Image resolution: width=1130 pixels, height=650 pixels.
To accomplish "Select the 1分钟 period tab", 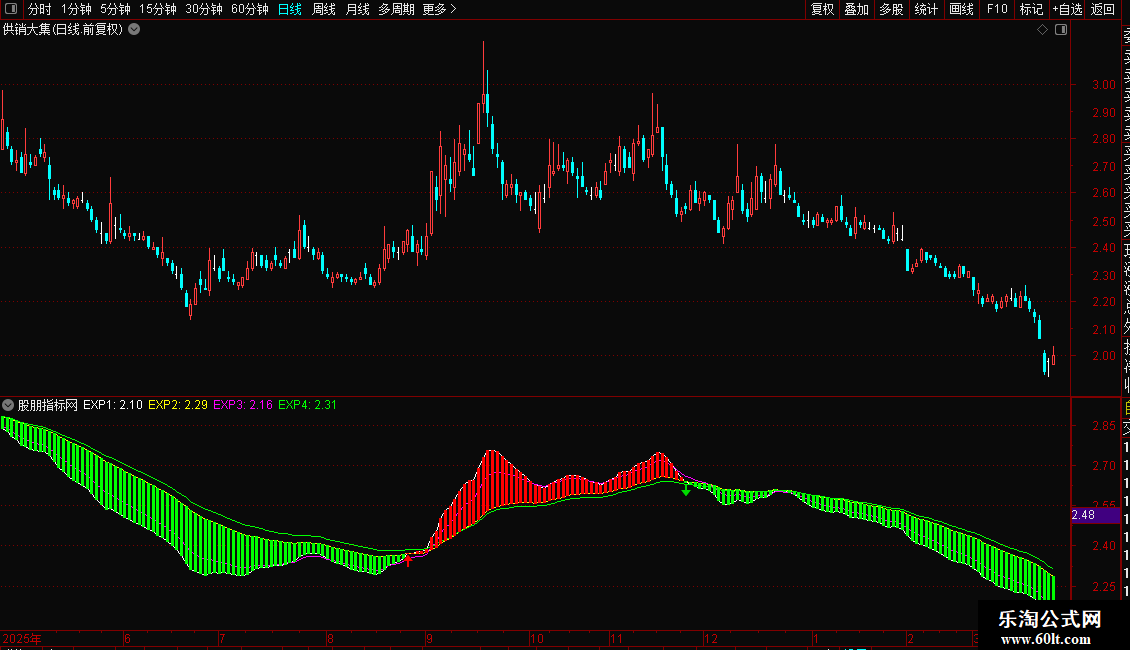I will coord(76,9).
